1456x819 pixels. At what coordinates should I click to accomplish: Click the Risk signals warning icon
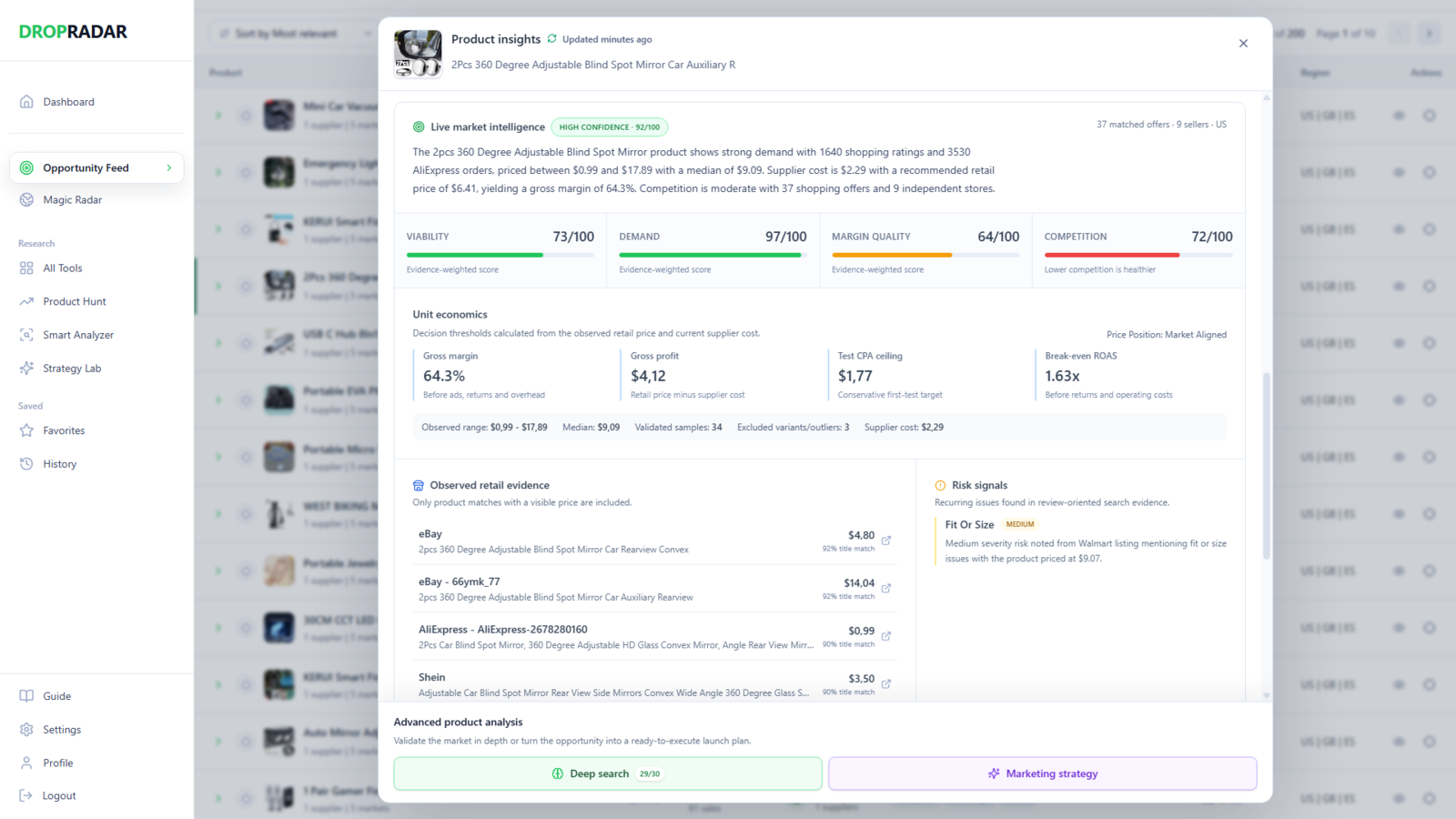[x=941, y=486]
